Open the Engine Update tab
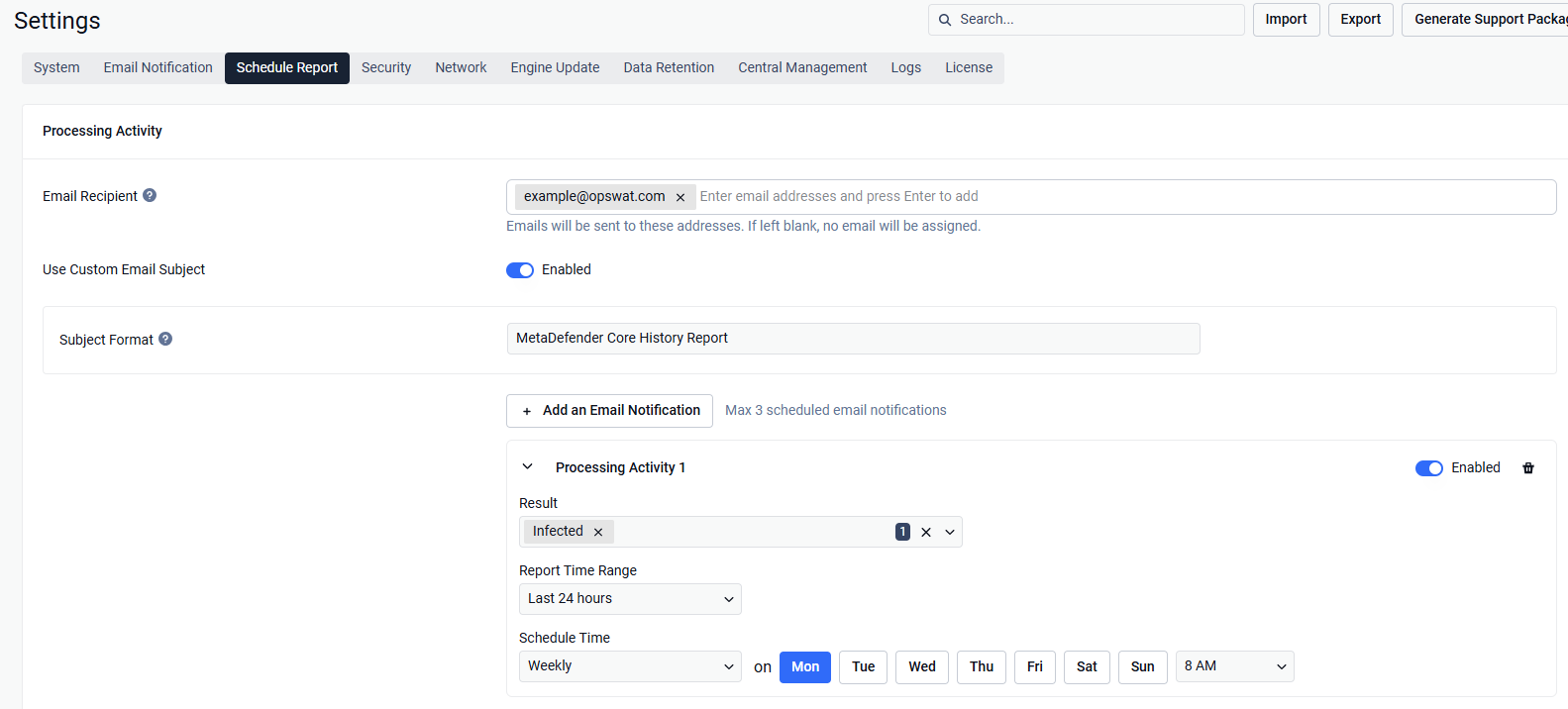The width and height of the screenshot is (1568, 709). 555,68
